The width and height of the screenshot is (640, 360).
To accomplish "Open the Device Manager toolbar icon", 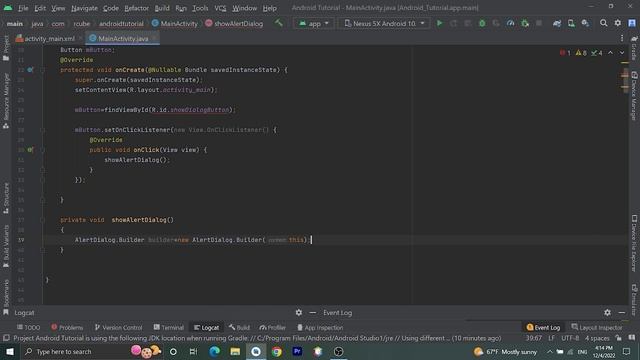I will [x=571, y=23].
